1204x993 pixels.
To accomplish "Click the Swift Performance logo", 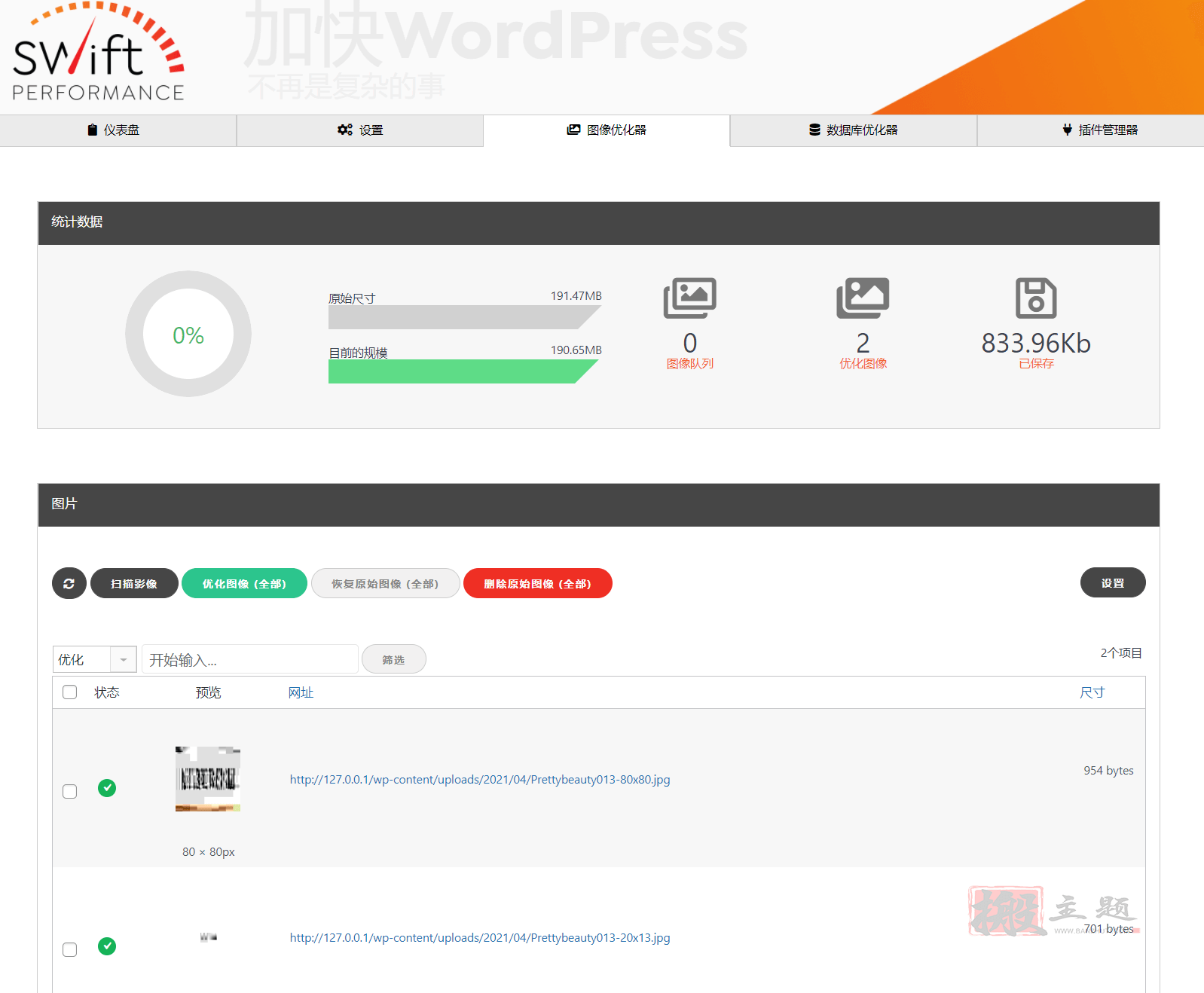I will click(99, 52).
